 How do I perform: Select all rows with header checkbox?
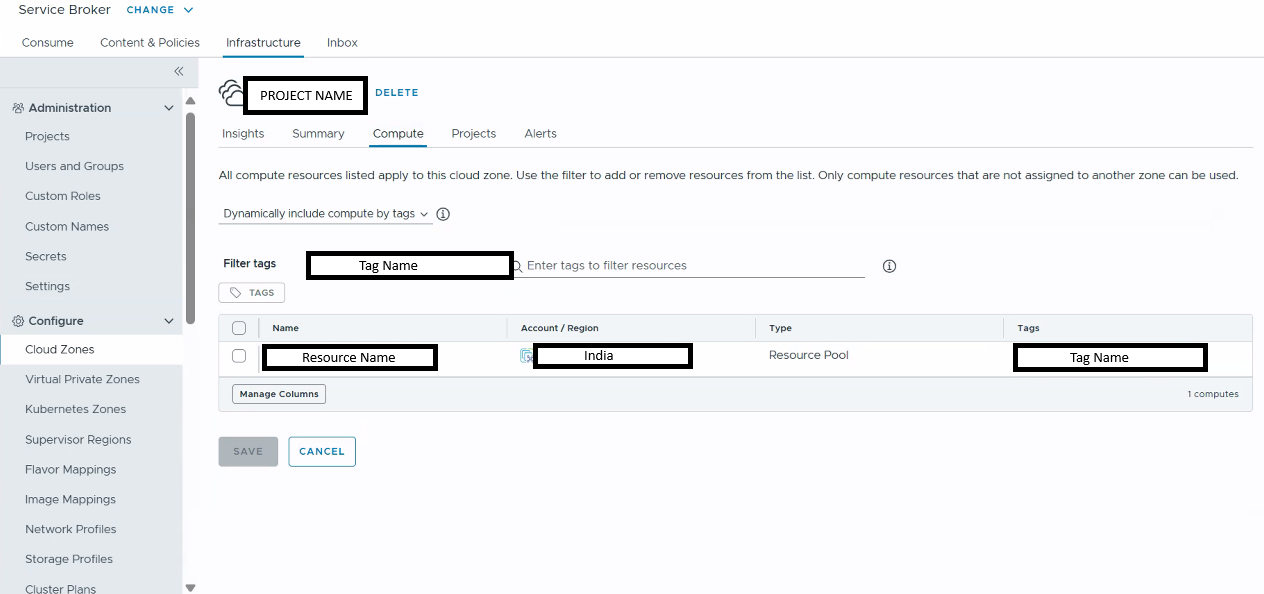click(x=239, y=328)
